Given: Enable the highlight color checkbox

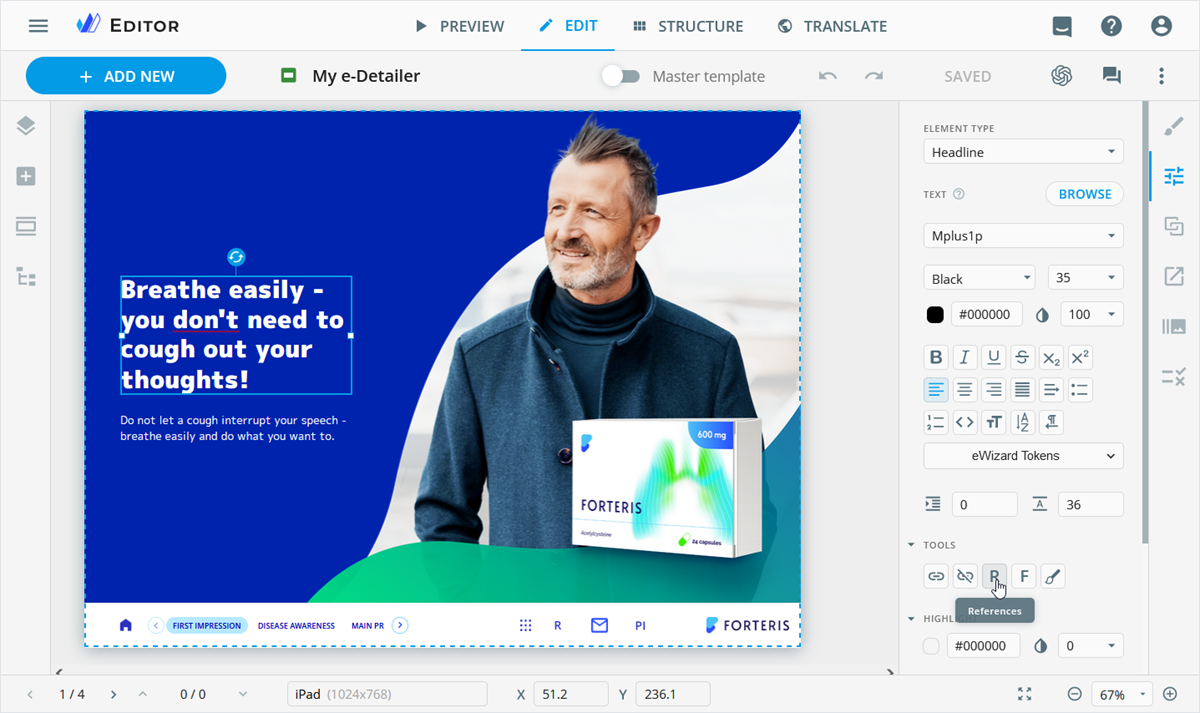Looking at the screenshot, I should tap(932, 646).
